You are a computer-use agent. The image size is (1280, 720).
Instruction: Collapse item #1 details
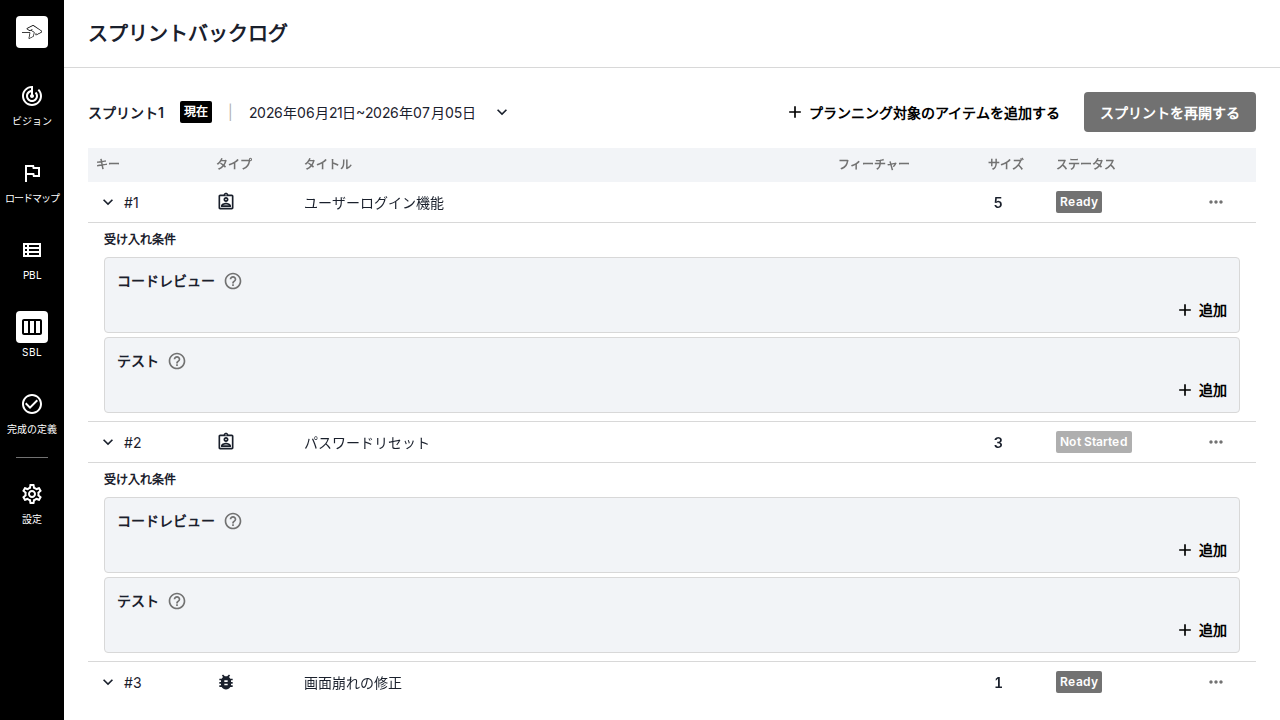pos(108,202)
